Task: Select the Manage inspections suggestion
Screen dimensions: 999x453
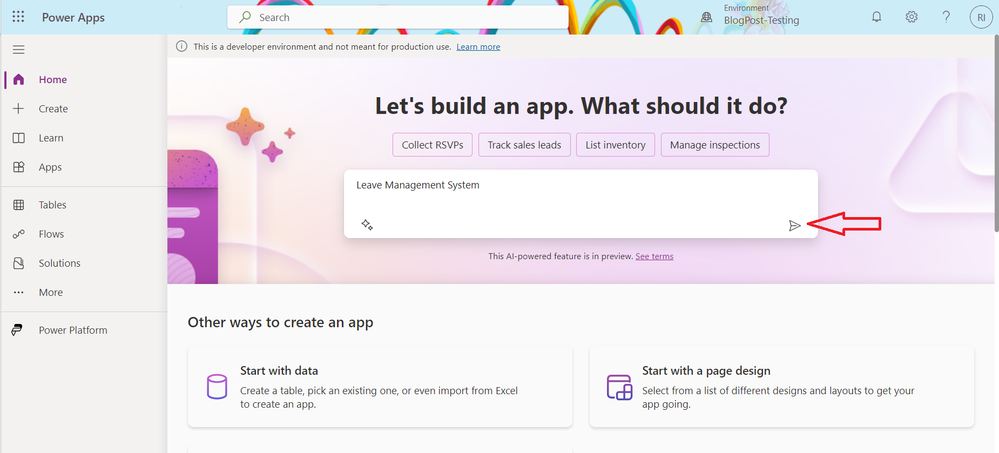Action: pos(715,145)
